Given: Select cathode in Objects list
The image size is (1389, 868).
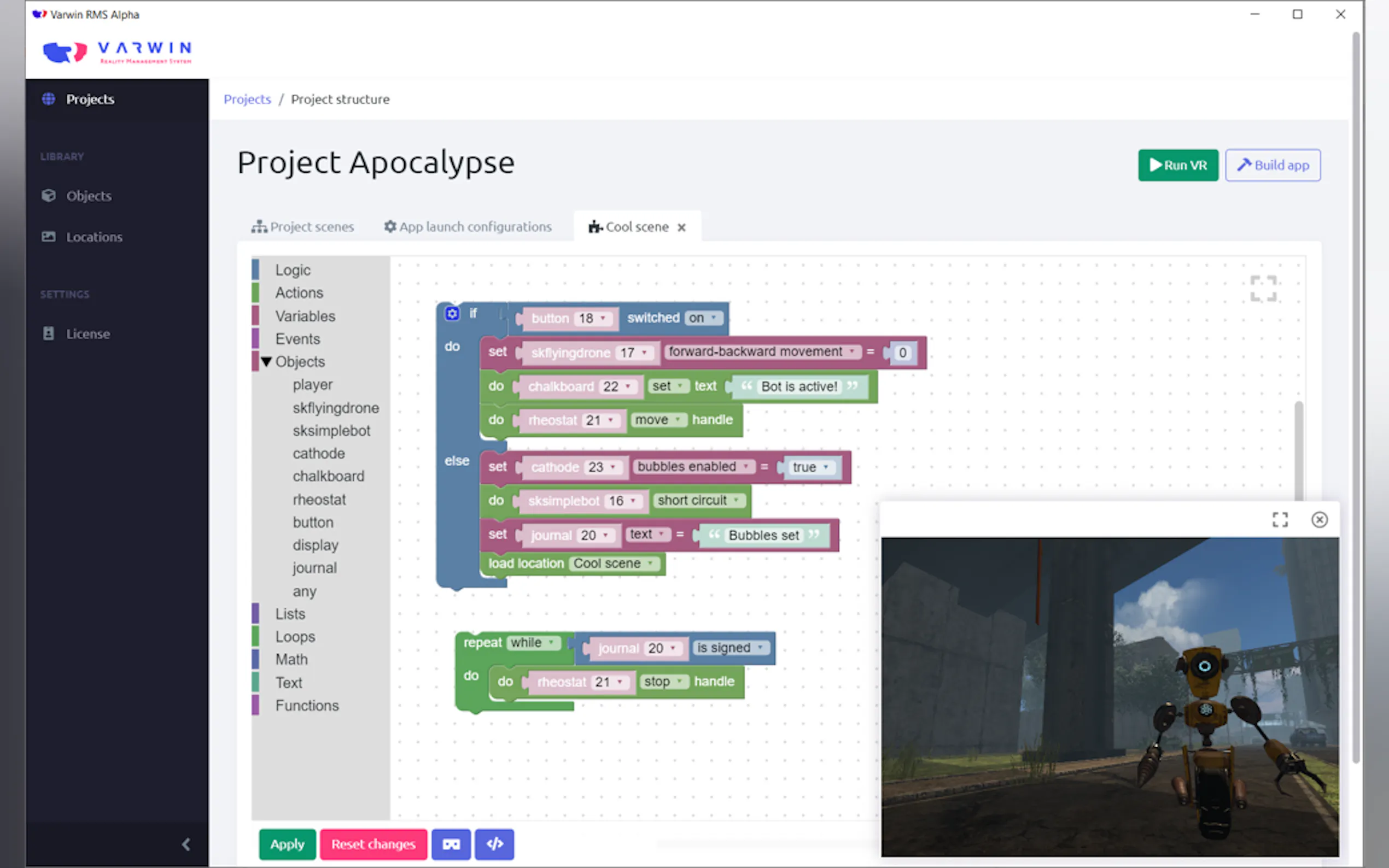Looking at the screenshot, I should pyautogui.click(x=319, y=454).
